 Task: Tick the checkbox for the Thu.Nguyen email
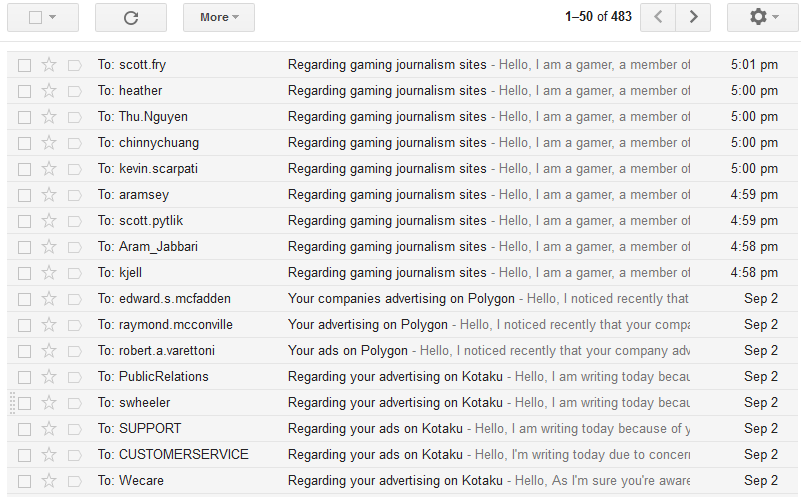pos(24,117)
